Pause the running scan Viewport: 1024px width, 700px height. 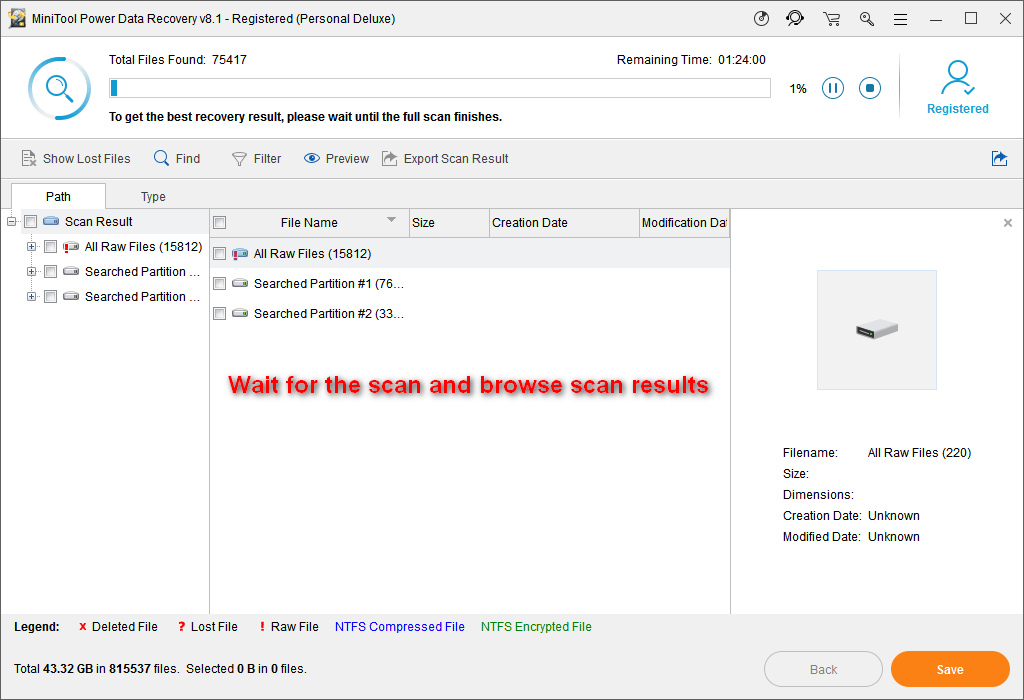(833, 88)
